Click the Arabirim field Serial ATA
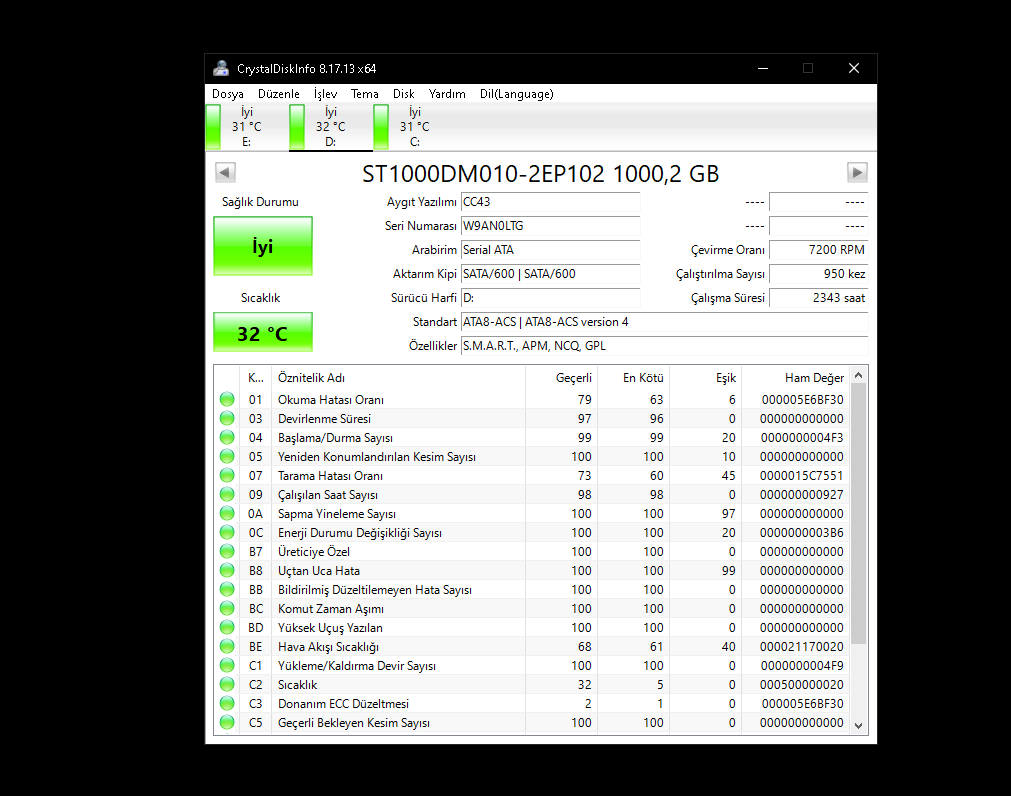This screenshot has height=796, width=1011. [551, 250]
